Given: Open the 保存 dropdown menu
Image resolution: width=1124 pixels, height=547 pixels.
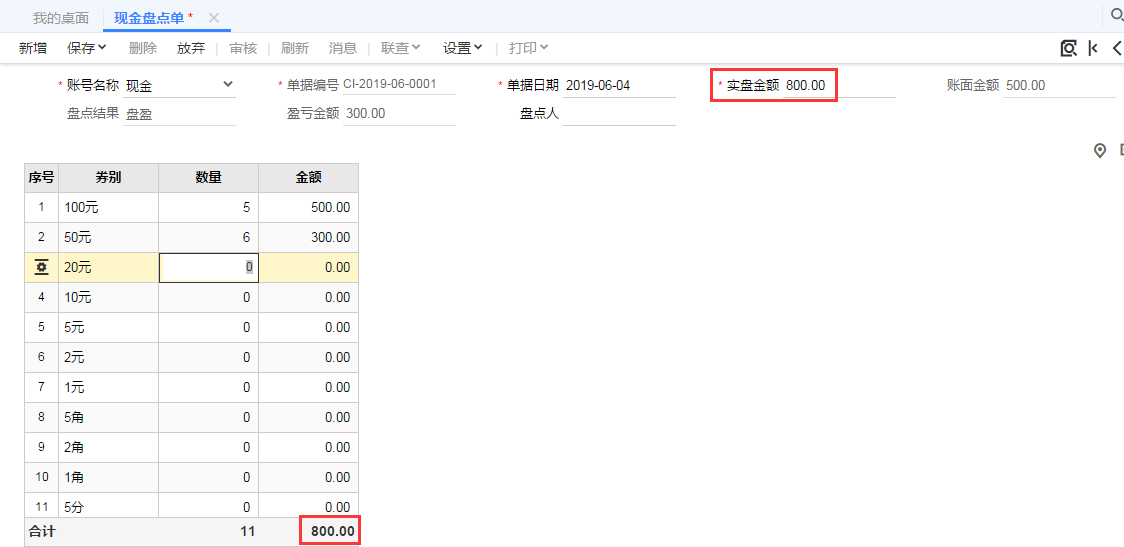Looking at the screenshot, I should (87, 48).
